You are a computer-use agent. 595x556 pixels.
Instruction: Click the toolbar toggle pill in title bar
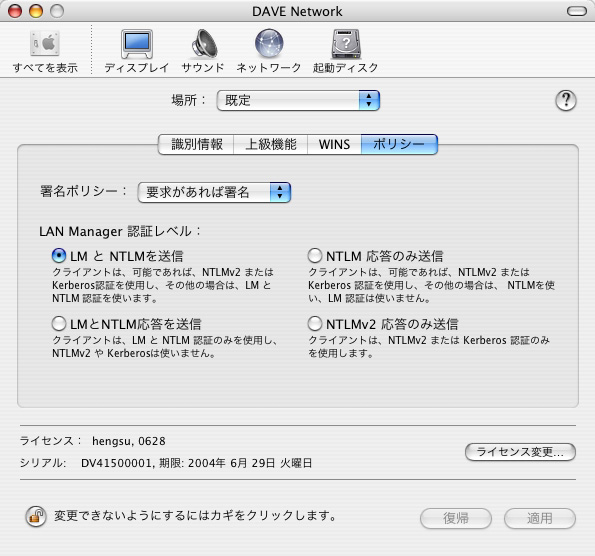tap(577, 11)
